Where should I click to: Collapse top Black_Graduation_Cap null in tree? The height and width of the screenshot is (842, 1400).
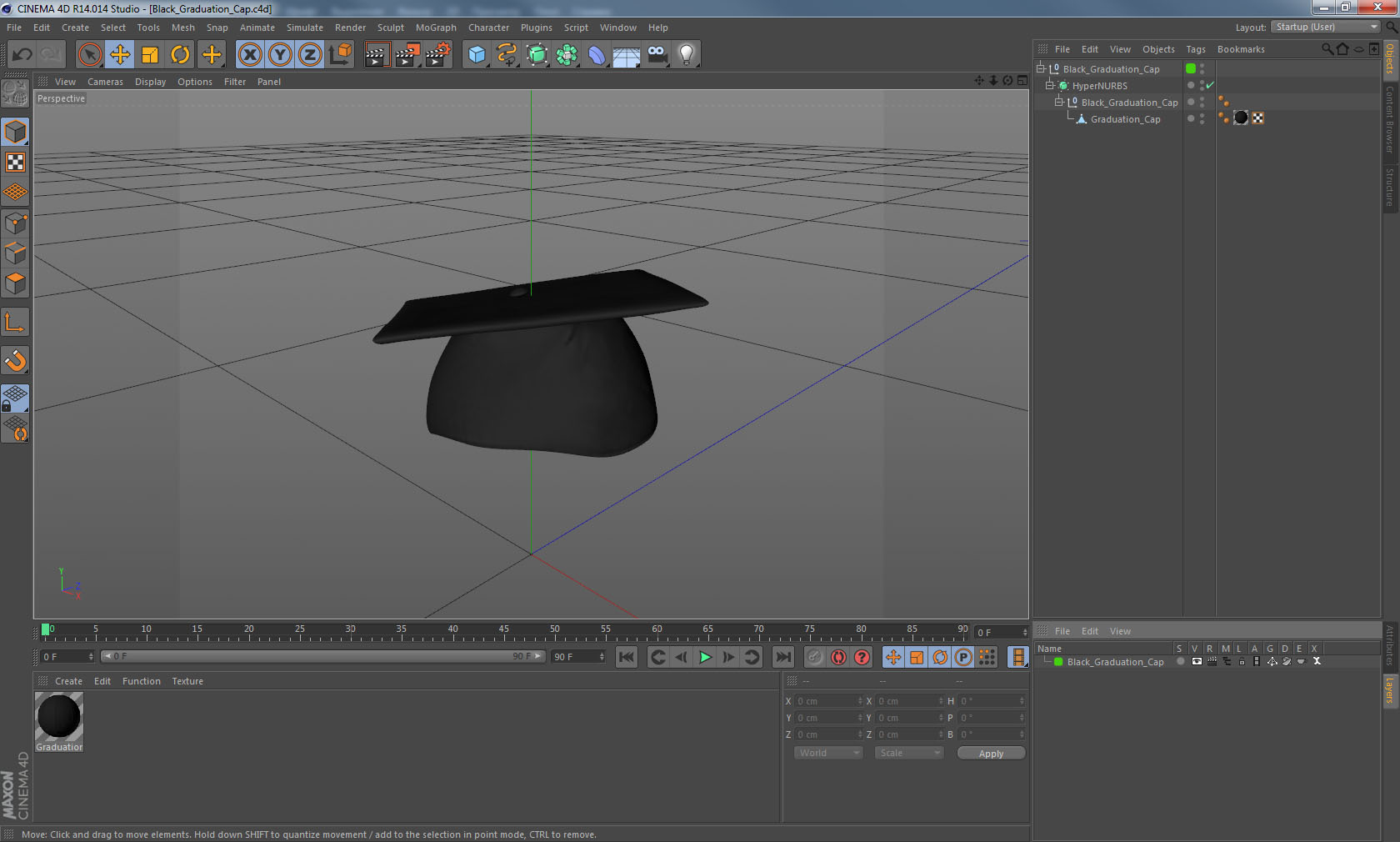tap(1041, 68)
